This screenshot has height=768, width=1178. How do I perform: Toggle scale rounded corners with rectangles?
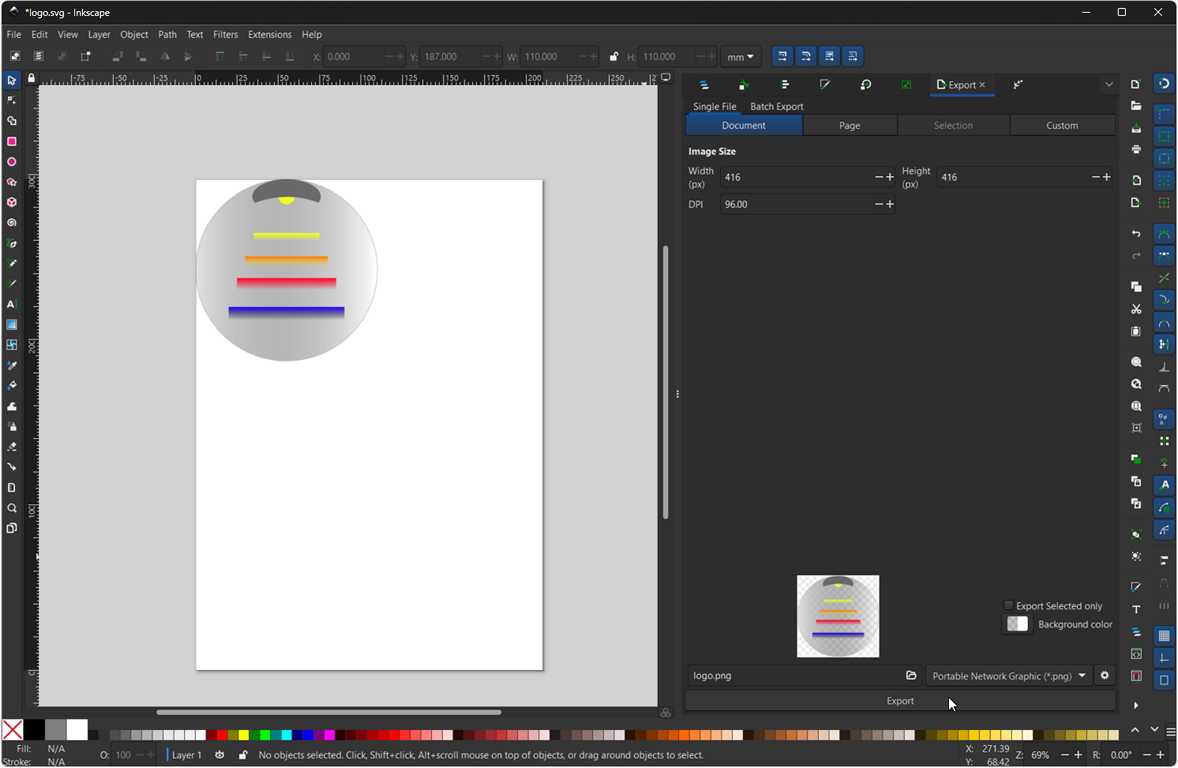(x=805, y=56)
